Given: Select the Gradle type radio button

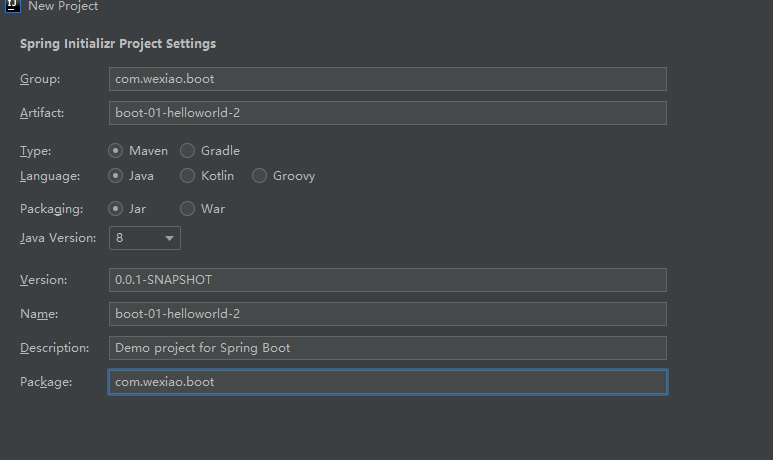Looking at the screenshot, I should click(x=188, y=151).
